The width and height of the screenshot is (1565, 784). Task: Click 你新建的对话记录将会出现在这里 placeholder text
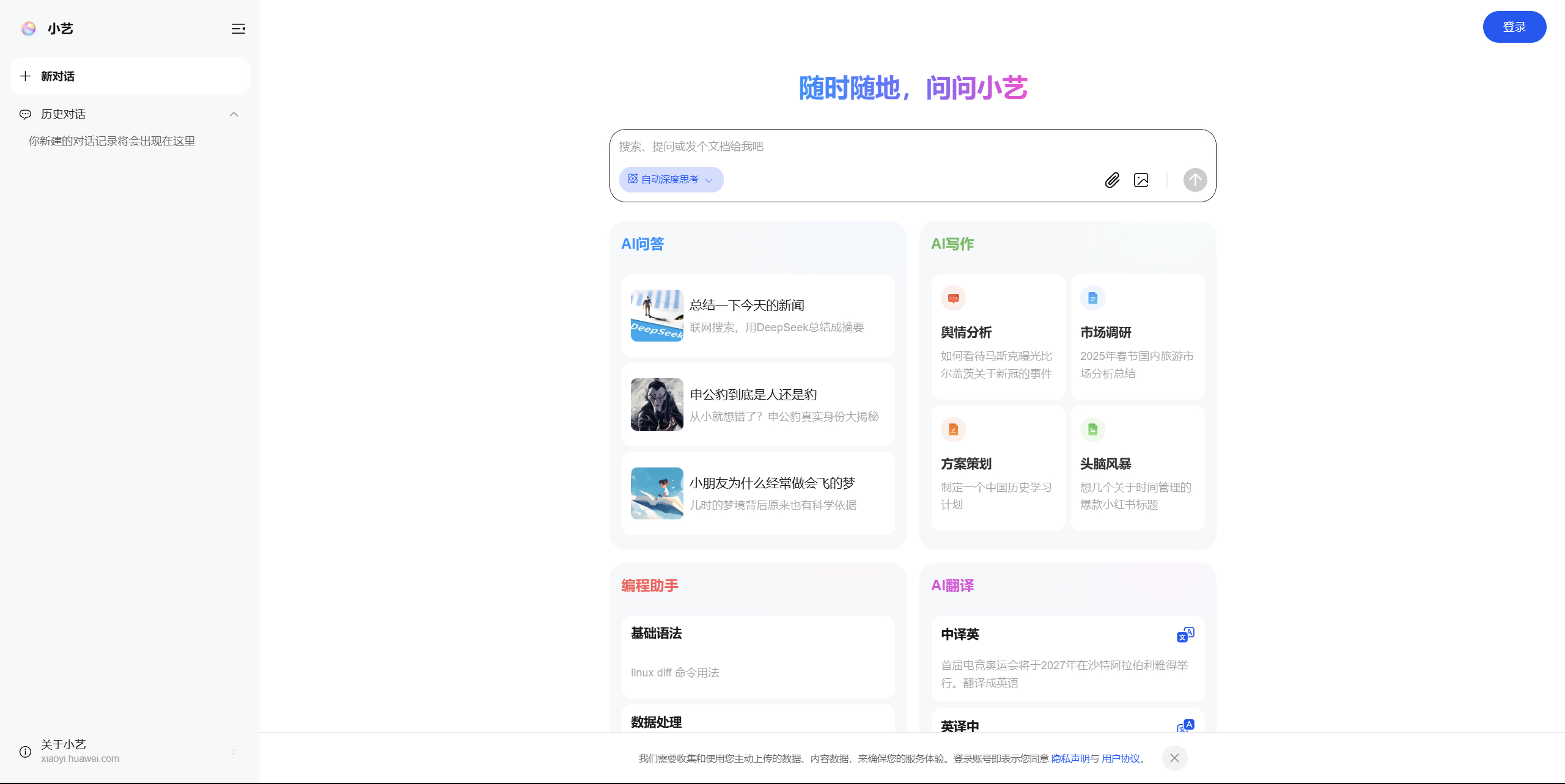(112, 141)
